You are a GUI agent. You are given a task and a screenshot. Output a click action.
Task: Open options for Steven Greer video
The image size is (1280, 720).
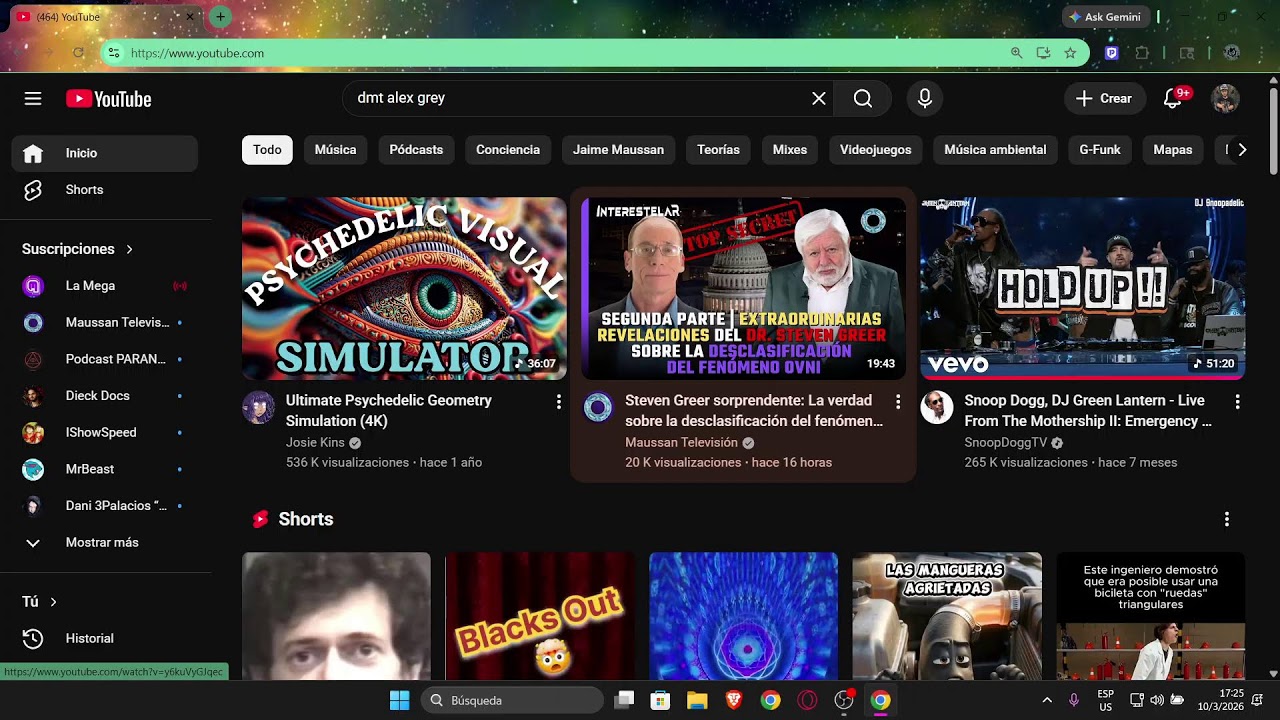point(897,402)
